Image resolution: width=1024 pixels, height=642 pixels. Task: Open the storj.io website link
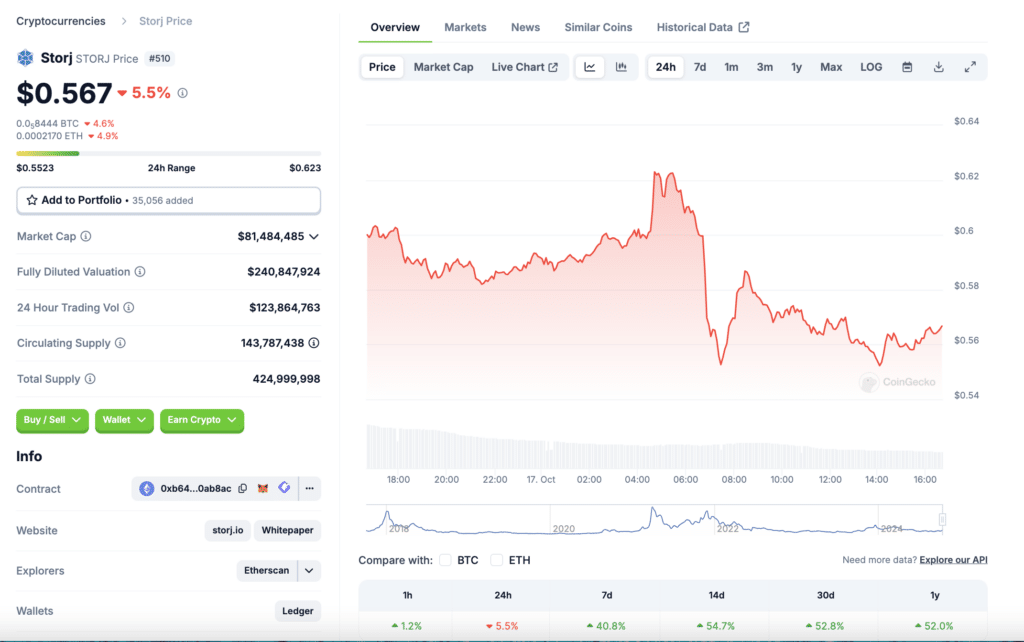[x=227, y=530]
